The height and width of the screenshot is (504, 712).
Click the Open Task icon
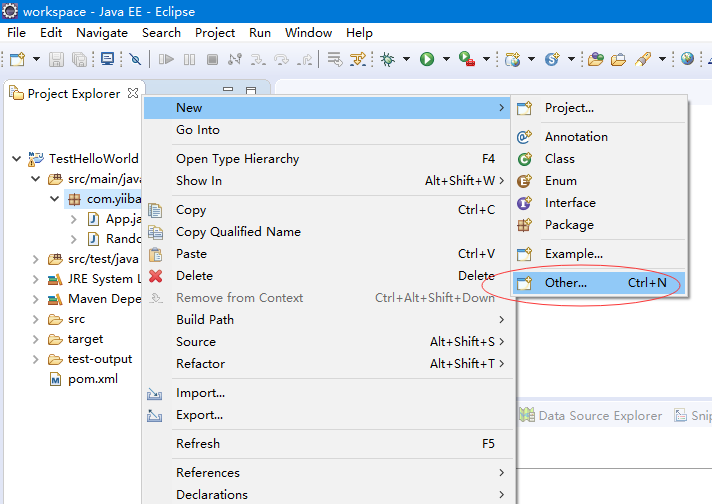[618, 59]
